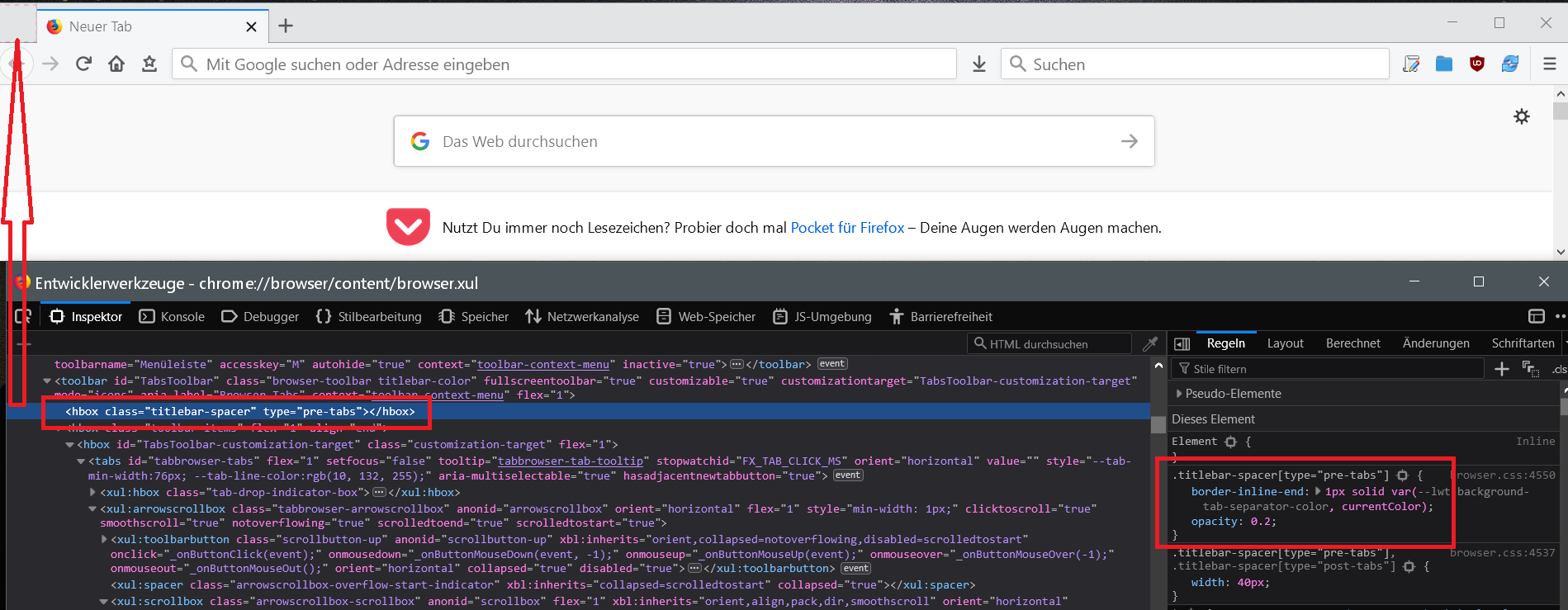Open the Firefox hamburger menu

(1550, 64)
